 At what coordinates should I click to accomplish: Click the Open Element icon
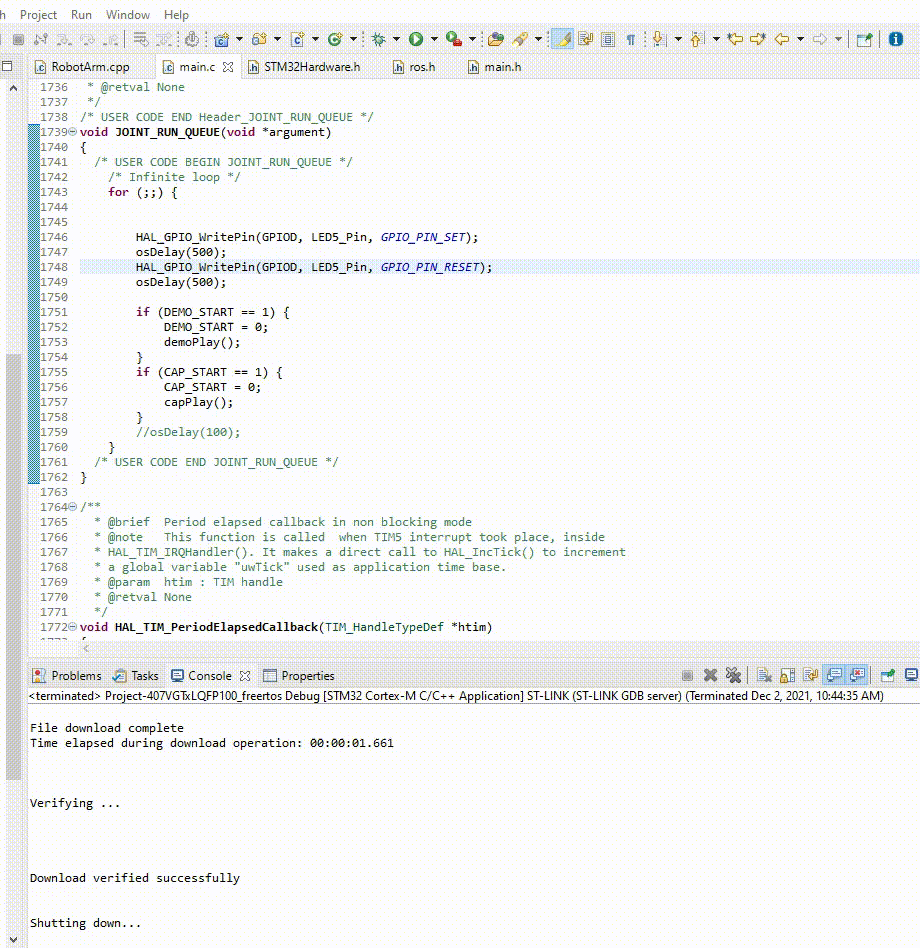point(496,40)
